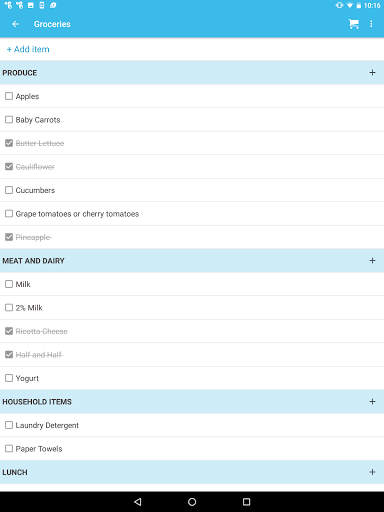384x512 pixels.
Task: Select the Meat and Dairy header
Action: tap(192, 261)
